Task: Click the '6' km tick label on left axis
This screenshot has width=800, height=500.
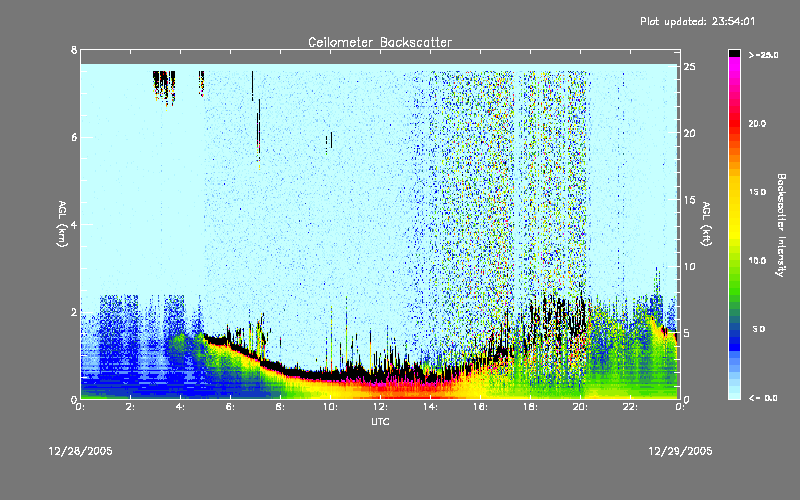Action: [74, 137]
